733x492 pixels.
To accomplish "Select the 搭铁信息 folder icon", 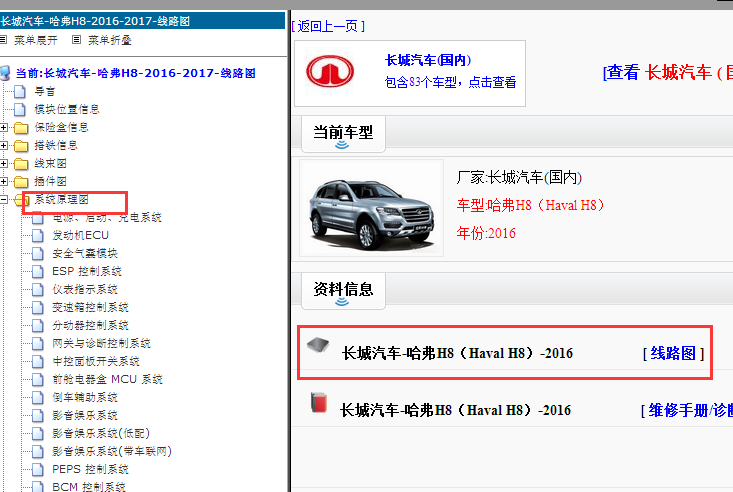I will tap(21, 146).
